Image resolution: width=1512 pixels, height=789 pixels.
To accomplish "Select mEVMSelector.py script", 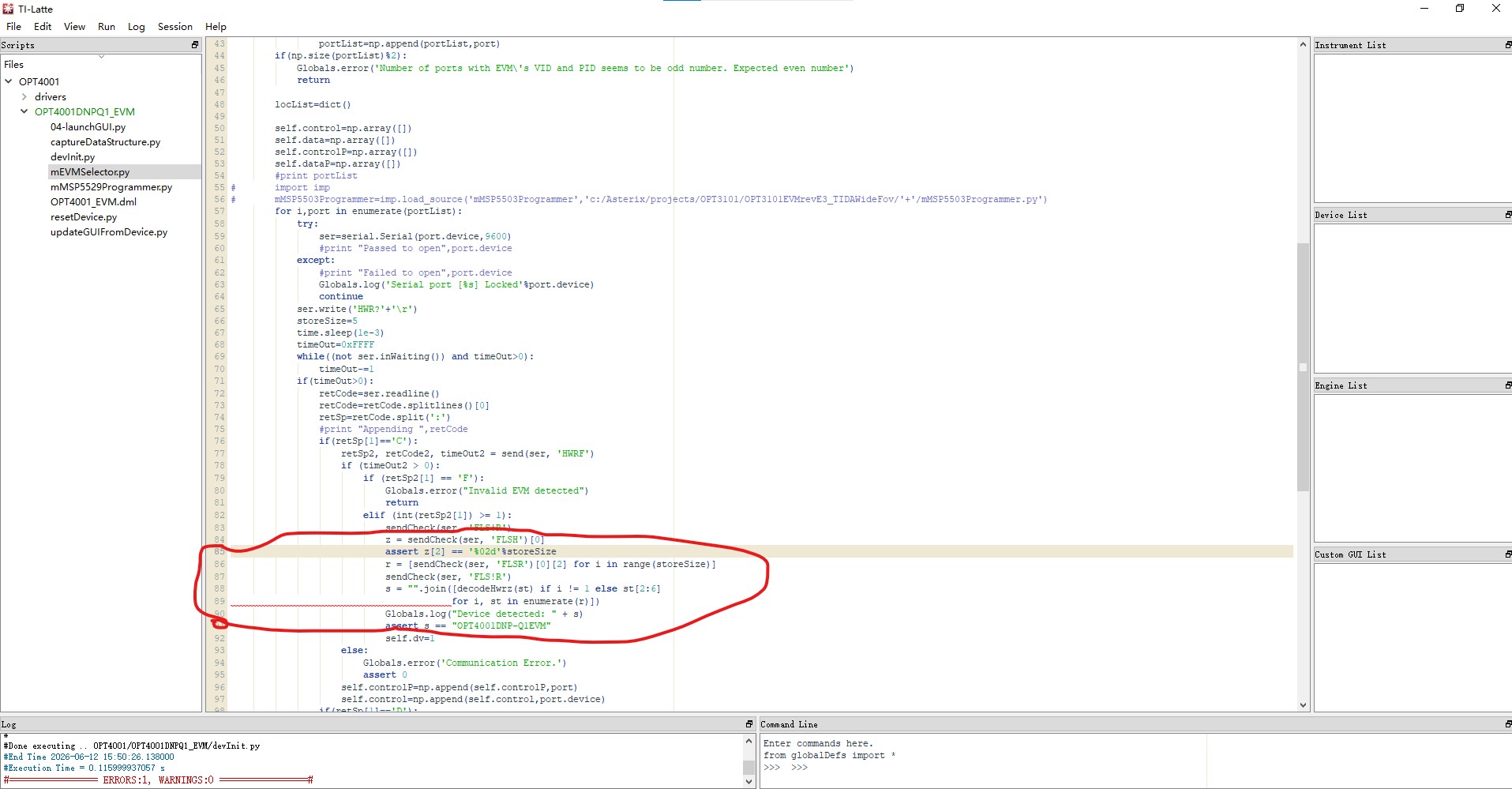I will click(90, 172).
